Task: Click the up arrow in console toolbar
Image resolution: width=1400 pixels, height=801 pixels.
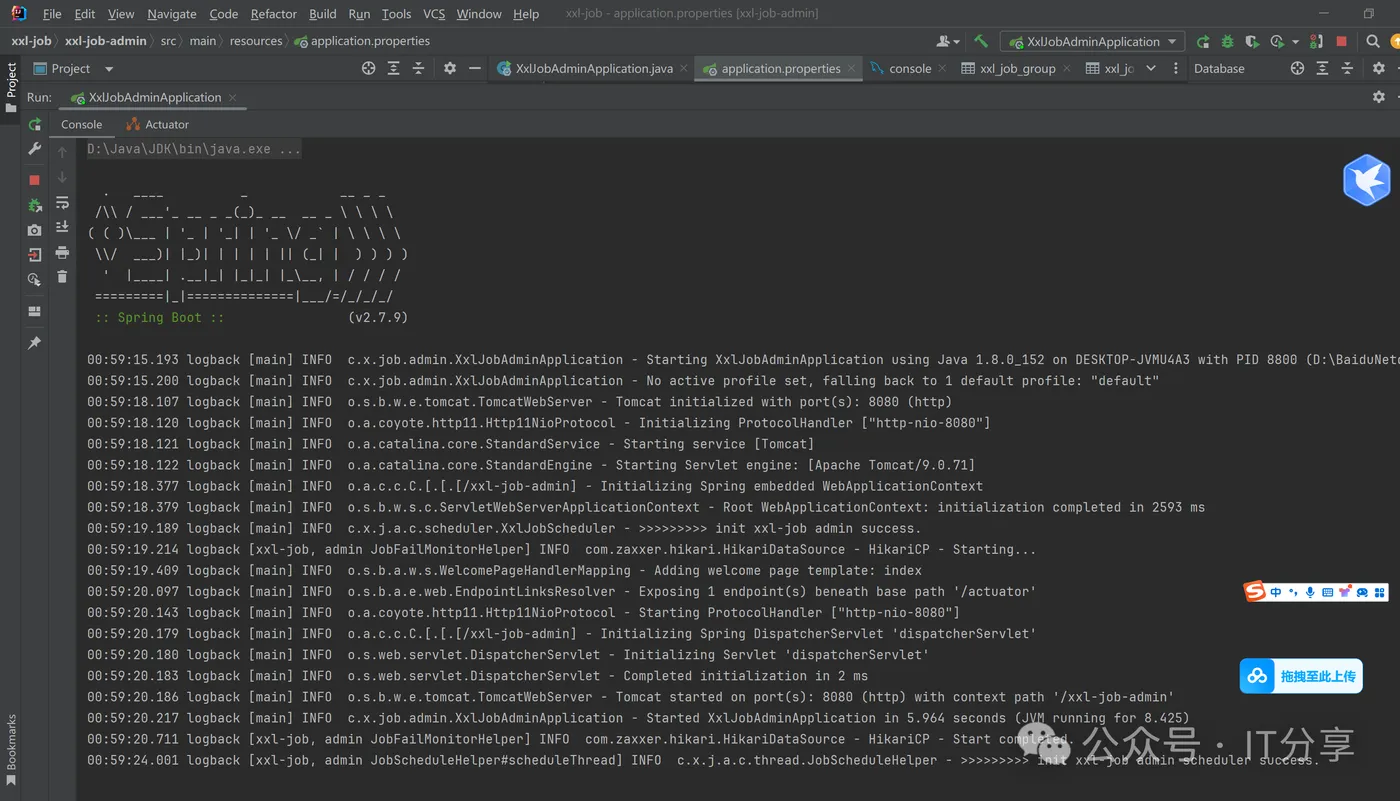Action: (x=62, y=152)
